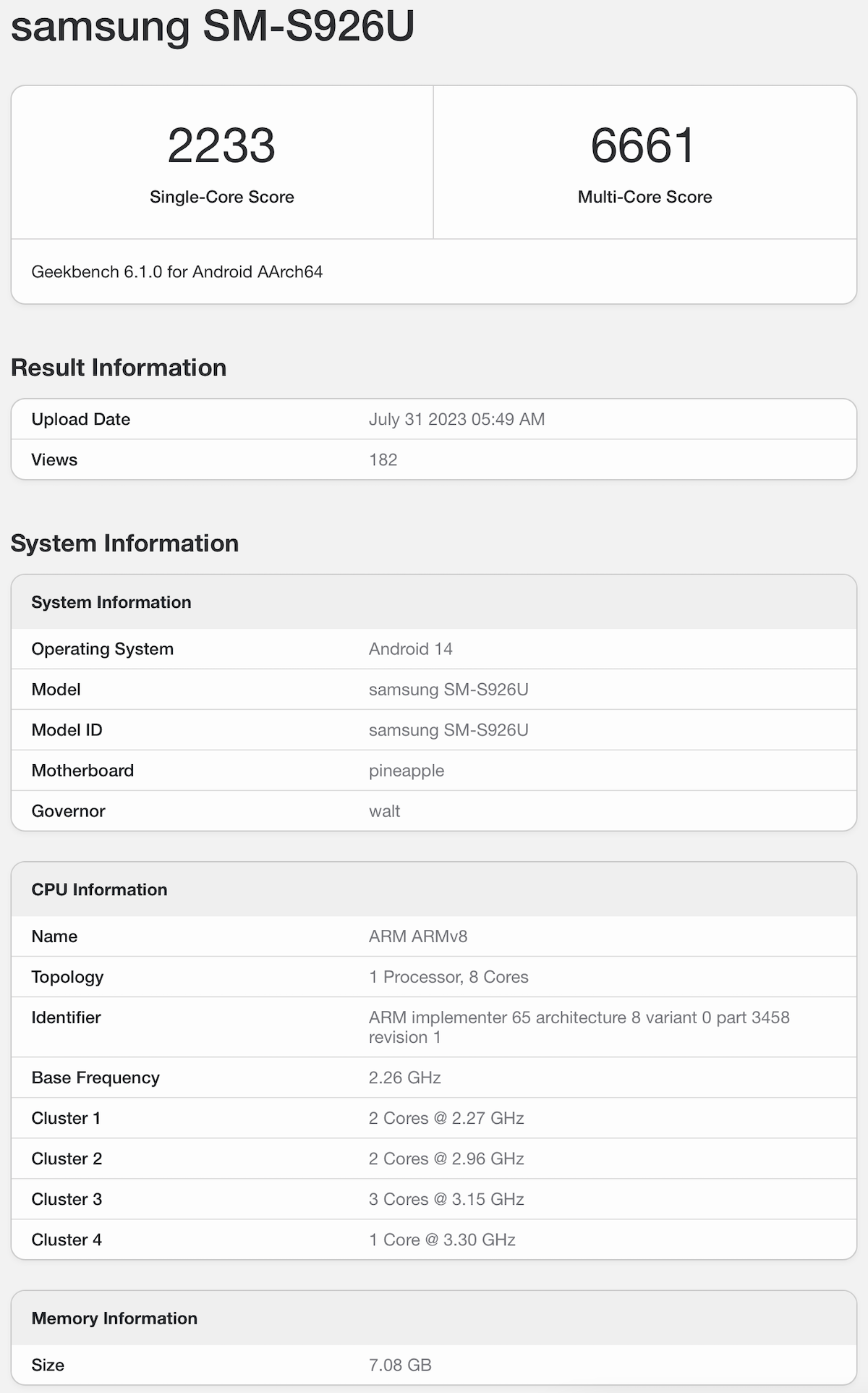Click the CPU Information table header

[99, 889]
